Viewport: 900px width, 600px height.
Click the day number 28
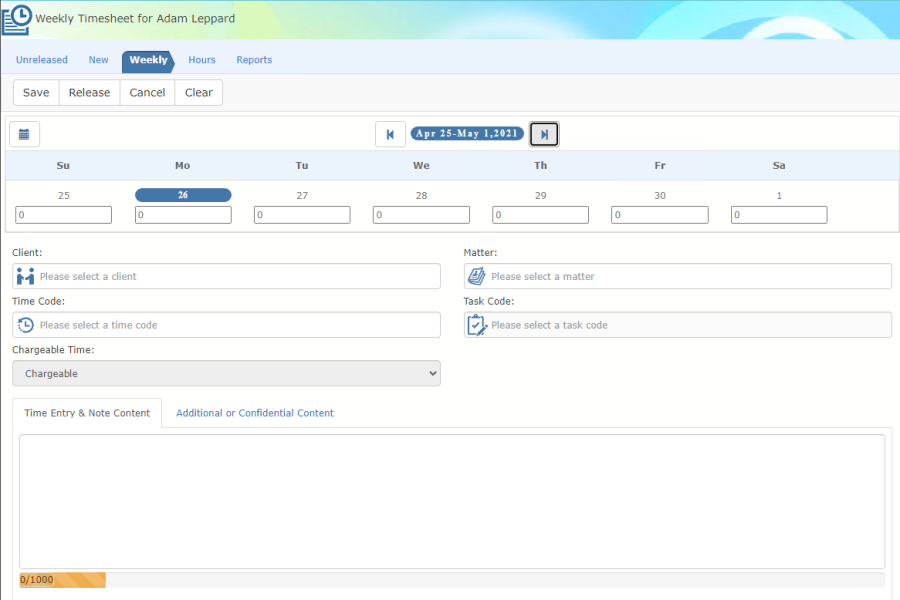pos(421,196)
